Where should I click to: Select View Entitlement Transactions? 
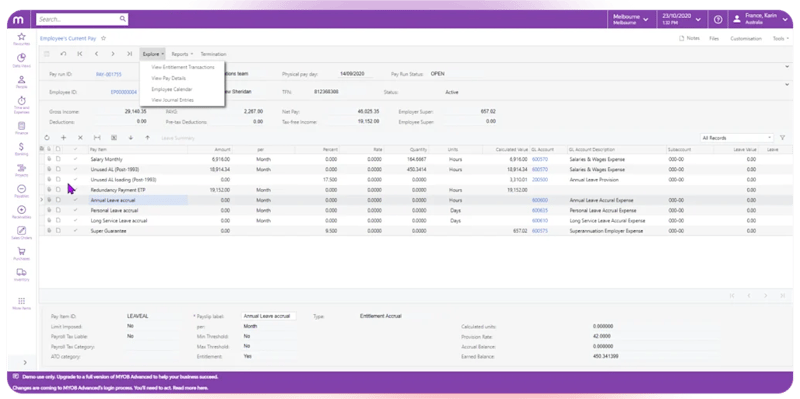pos(183,67)
